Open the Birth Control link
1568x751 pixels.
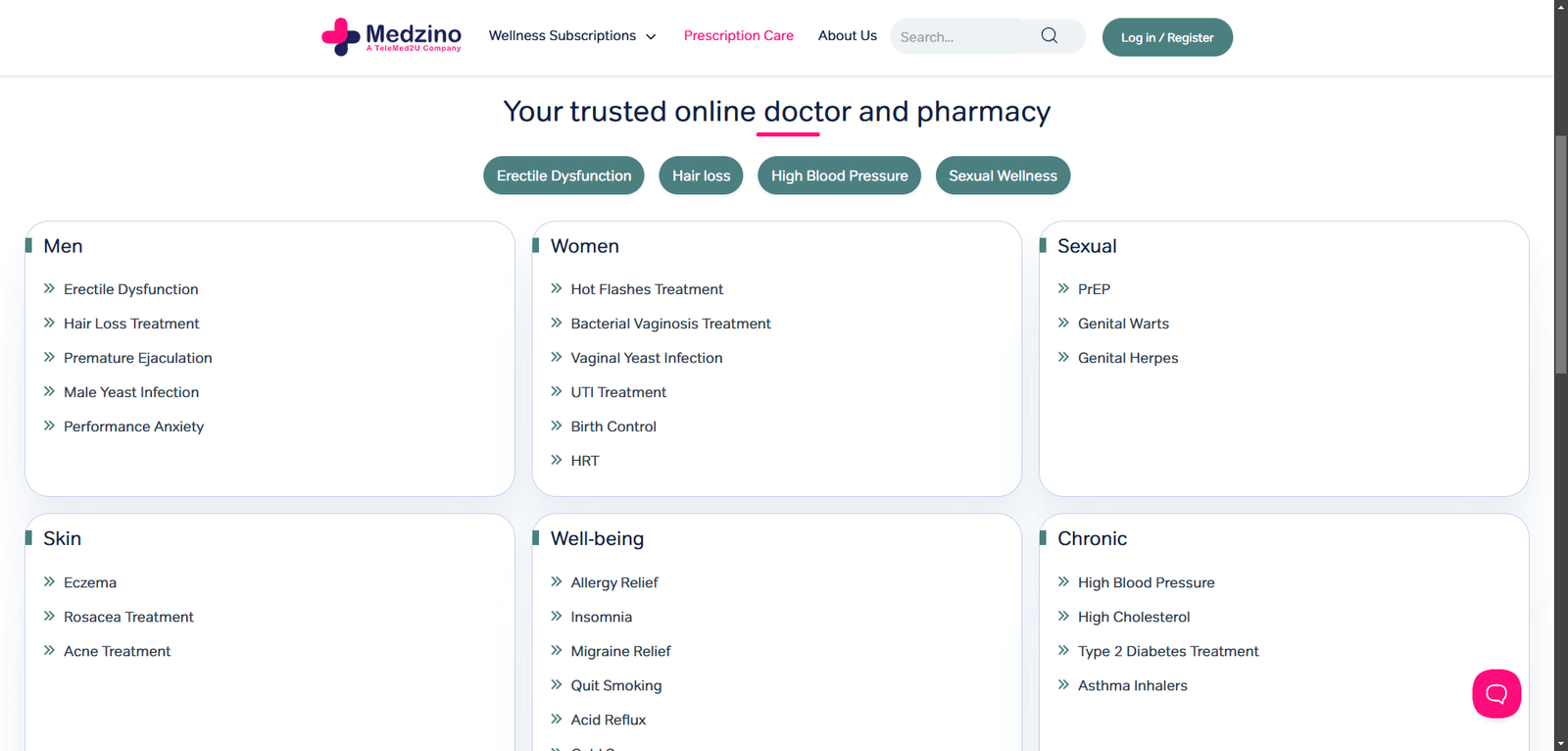pyautogui.click(x=613, y=426)
